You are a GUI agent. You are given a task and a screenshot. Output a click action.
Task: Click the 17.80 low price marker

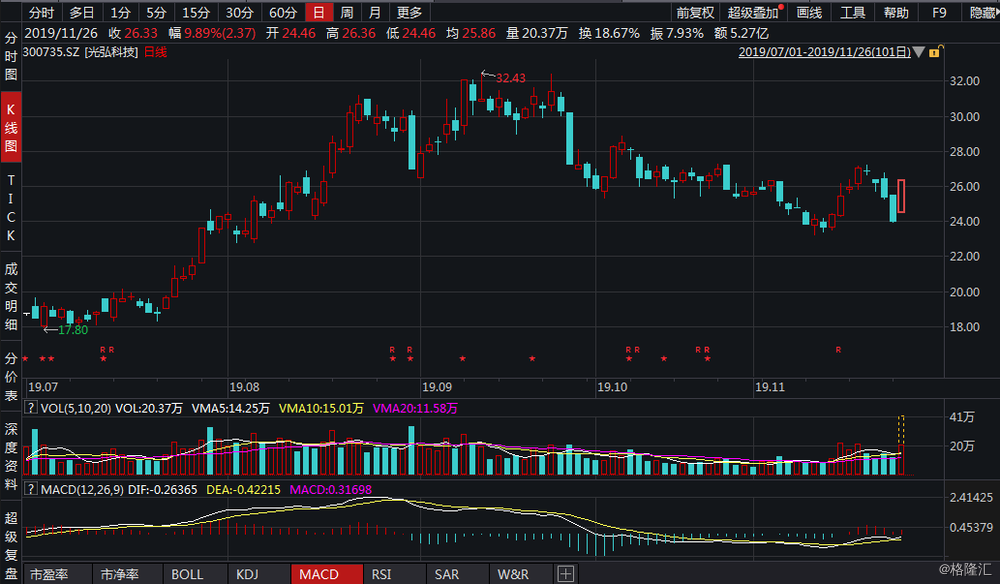pyautogui.click(x=73, y=330)
